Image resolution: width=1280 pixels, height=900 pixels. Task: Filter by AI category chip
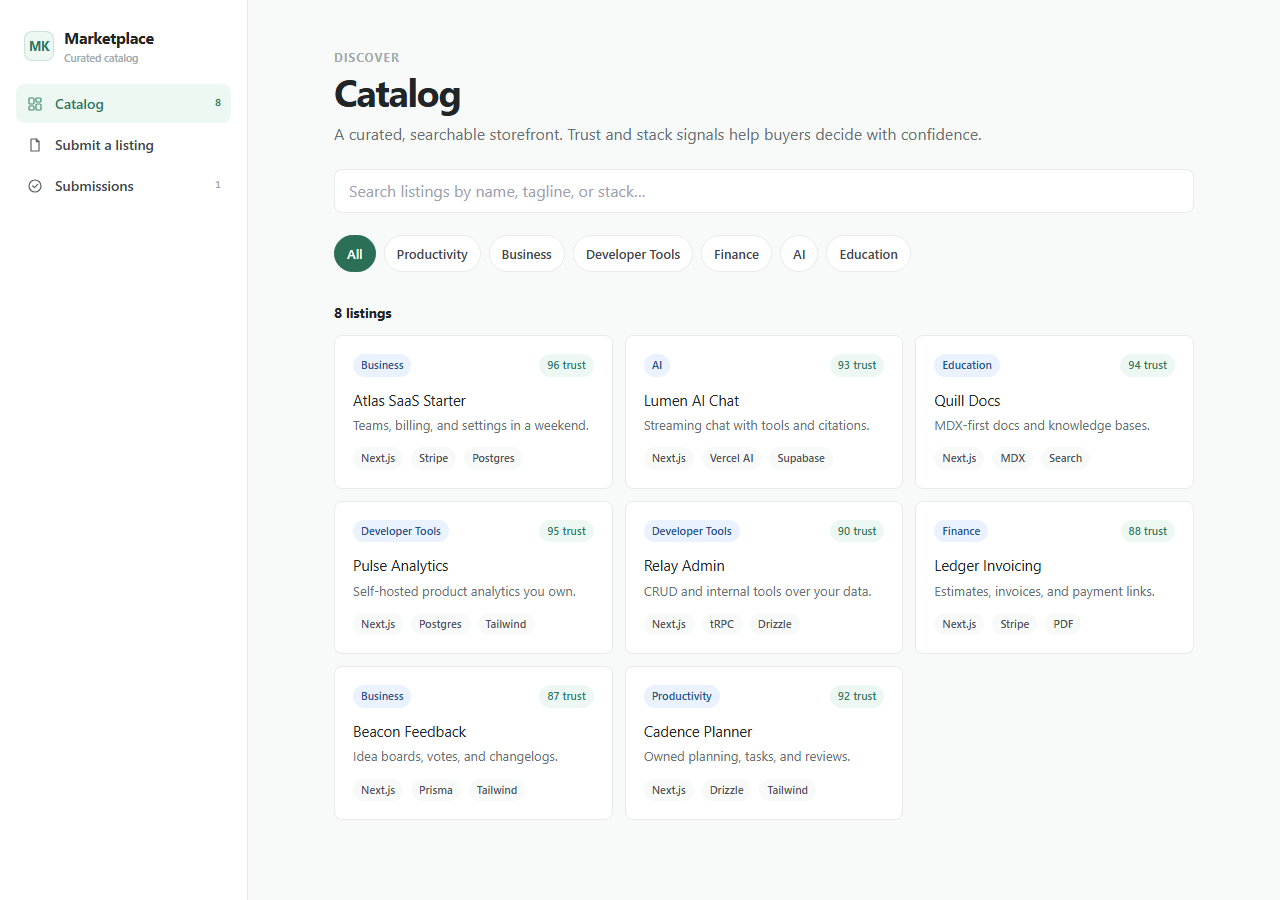[799, 254]
